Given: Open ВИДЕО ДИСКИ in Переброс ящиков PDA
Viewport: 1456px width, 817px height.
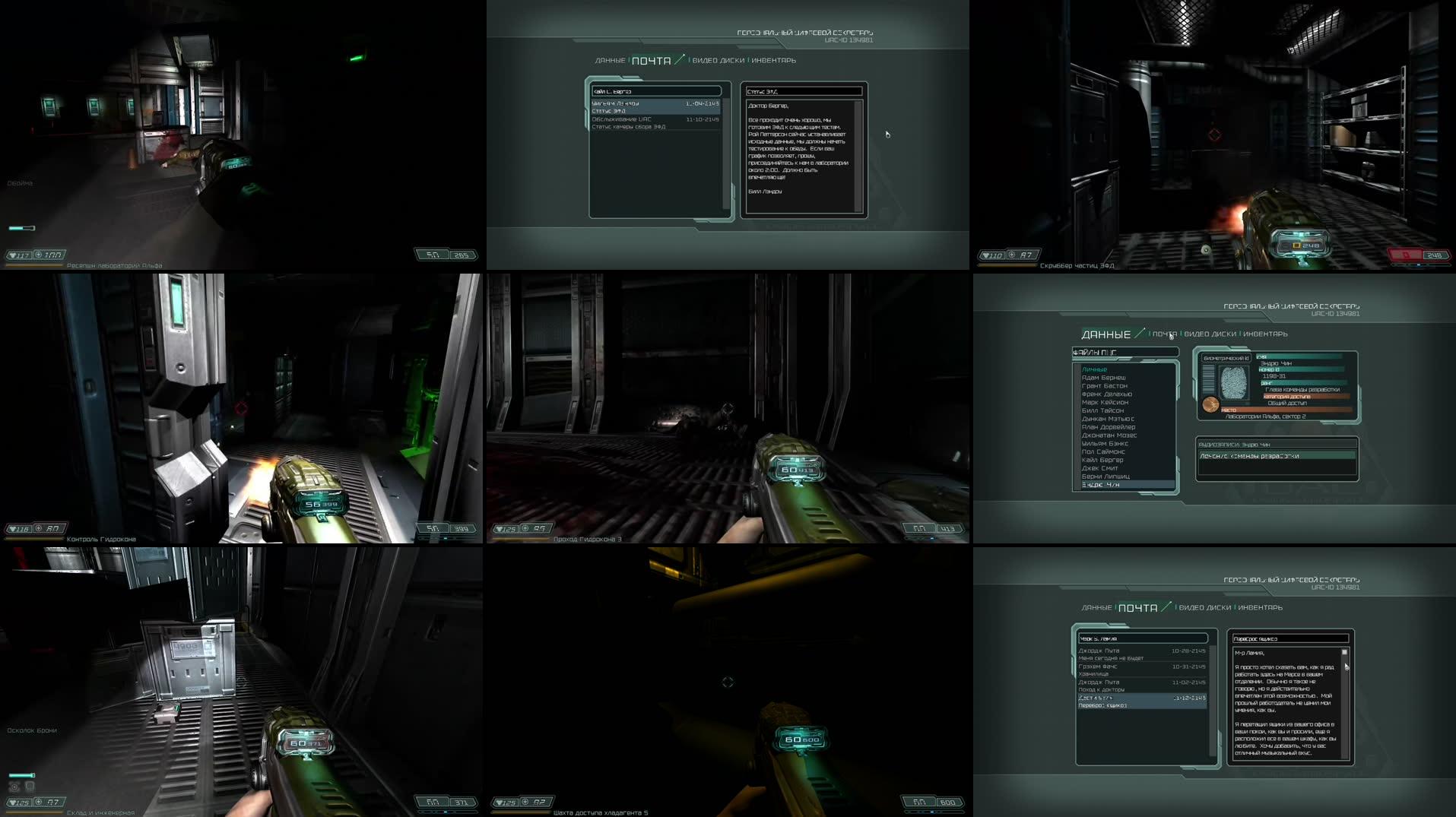Looking at the screenshot, I should click(x=1204, y=607).
